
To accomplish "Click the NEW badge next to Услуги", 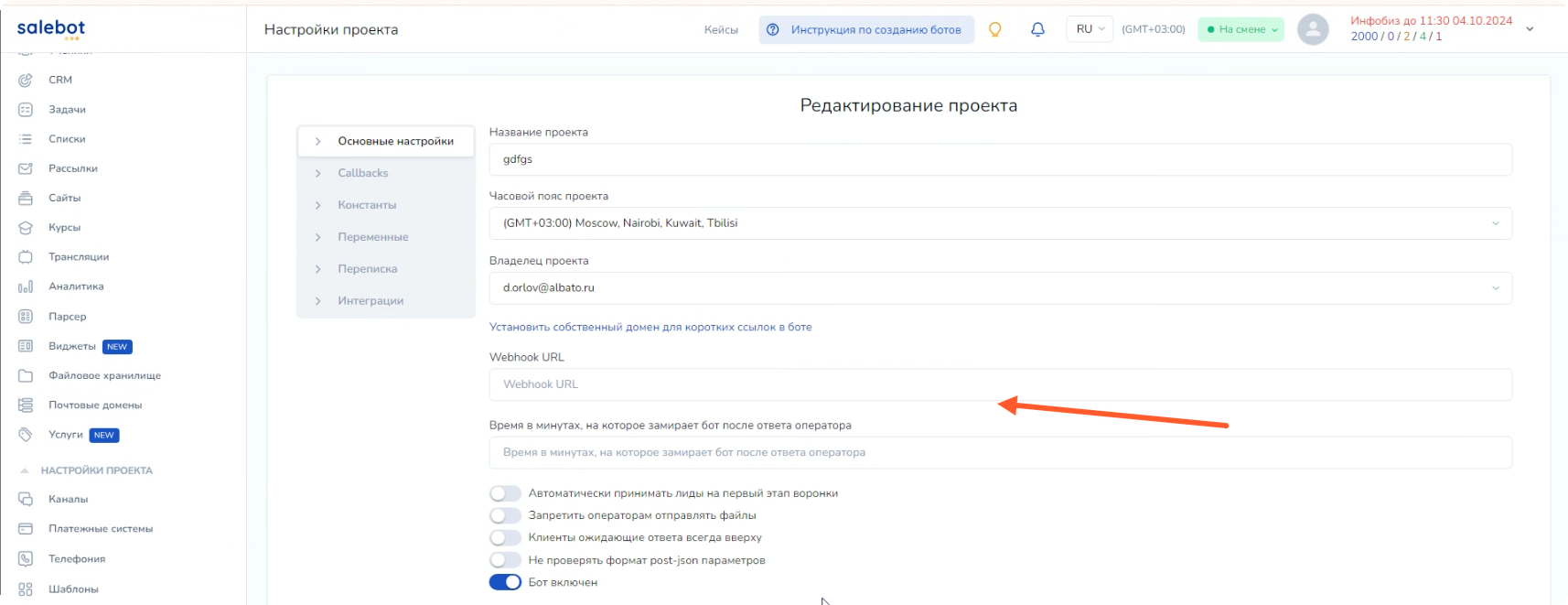I will pos(104,436).
